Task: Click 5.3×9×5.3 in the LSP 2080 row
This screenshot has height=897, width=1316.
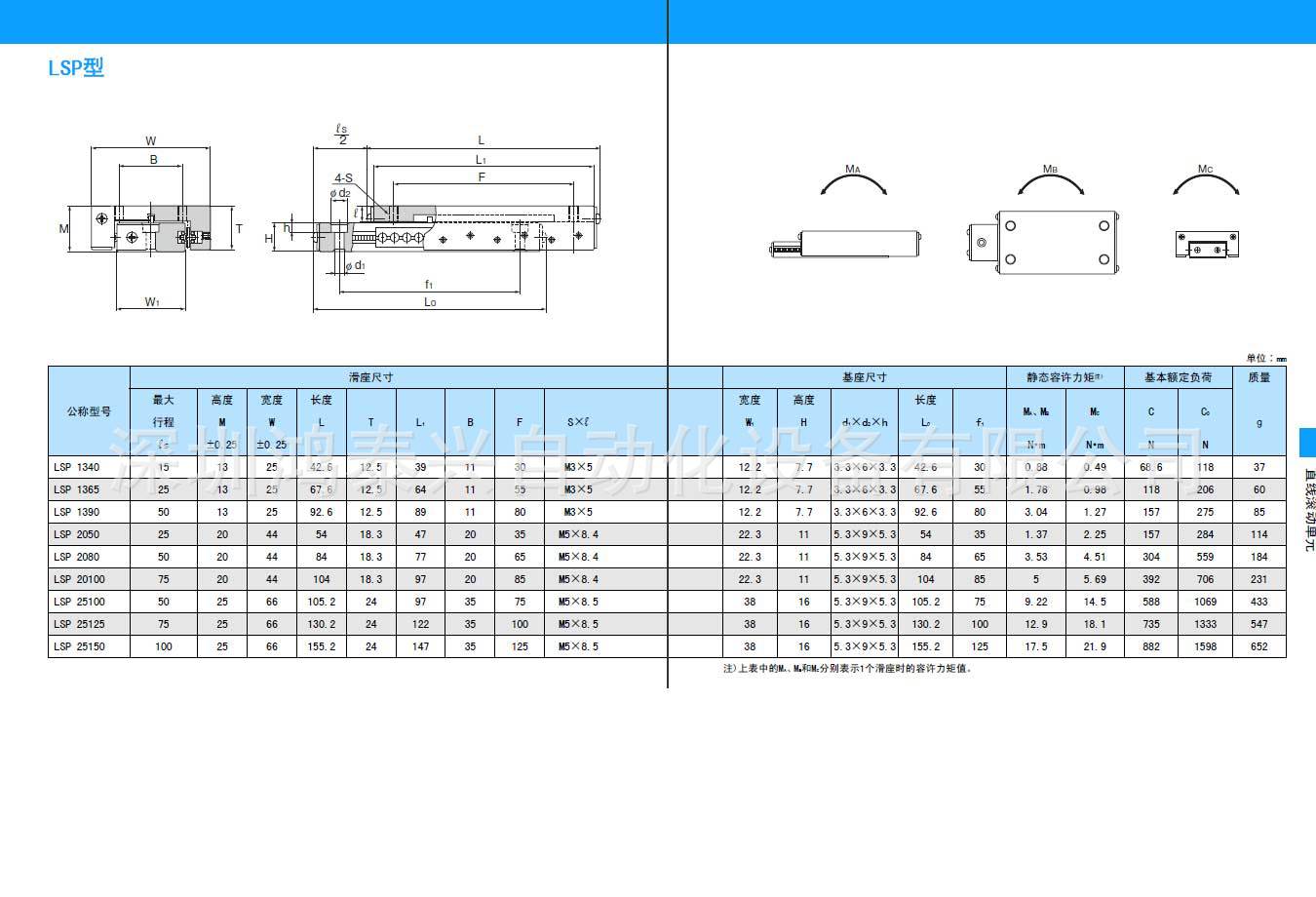Action: 864,557
